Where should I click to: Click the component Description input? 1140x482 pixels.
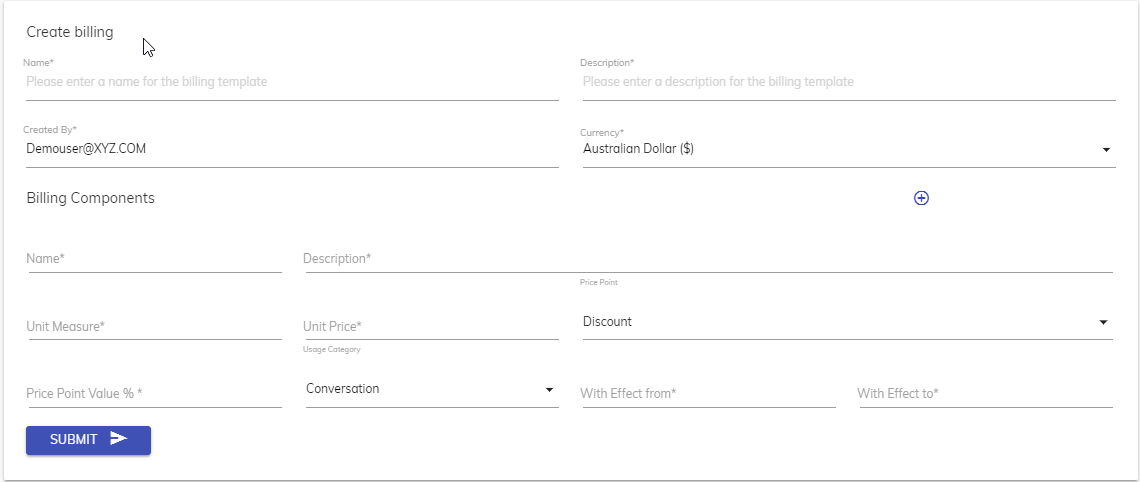tap(707, 259)
